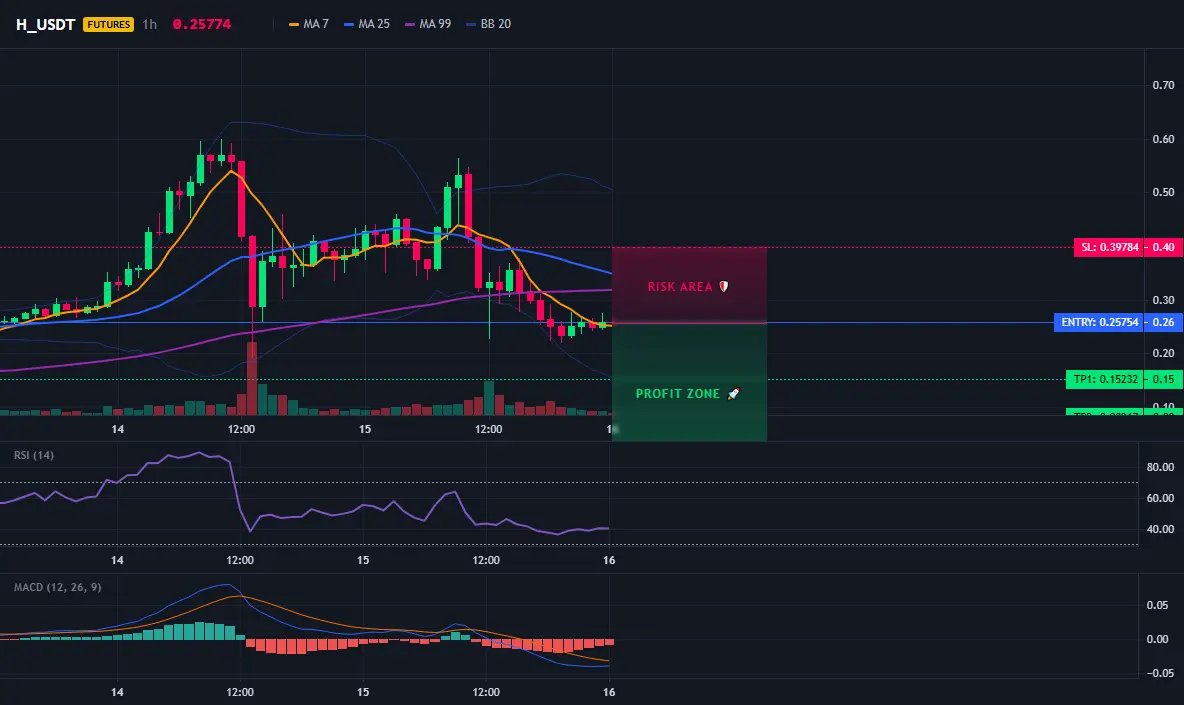
Task: Select the PROFIT ZONE text
Action: point(677,394)
